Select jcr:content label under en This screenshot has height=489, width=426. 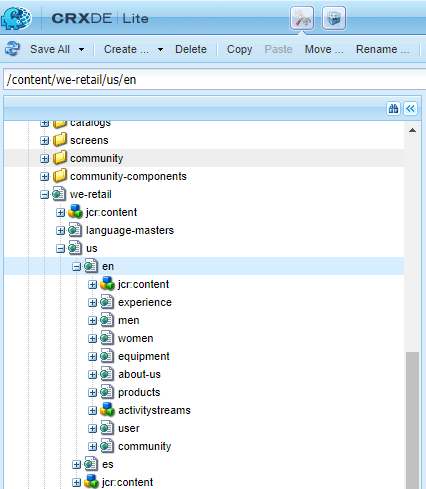(143, 284)
